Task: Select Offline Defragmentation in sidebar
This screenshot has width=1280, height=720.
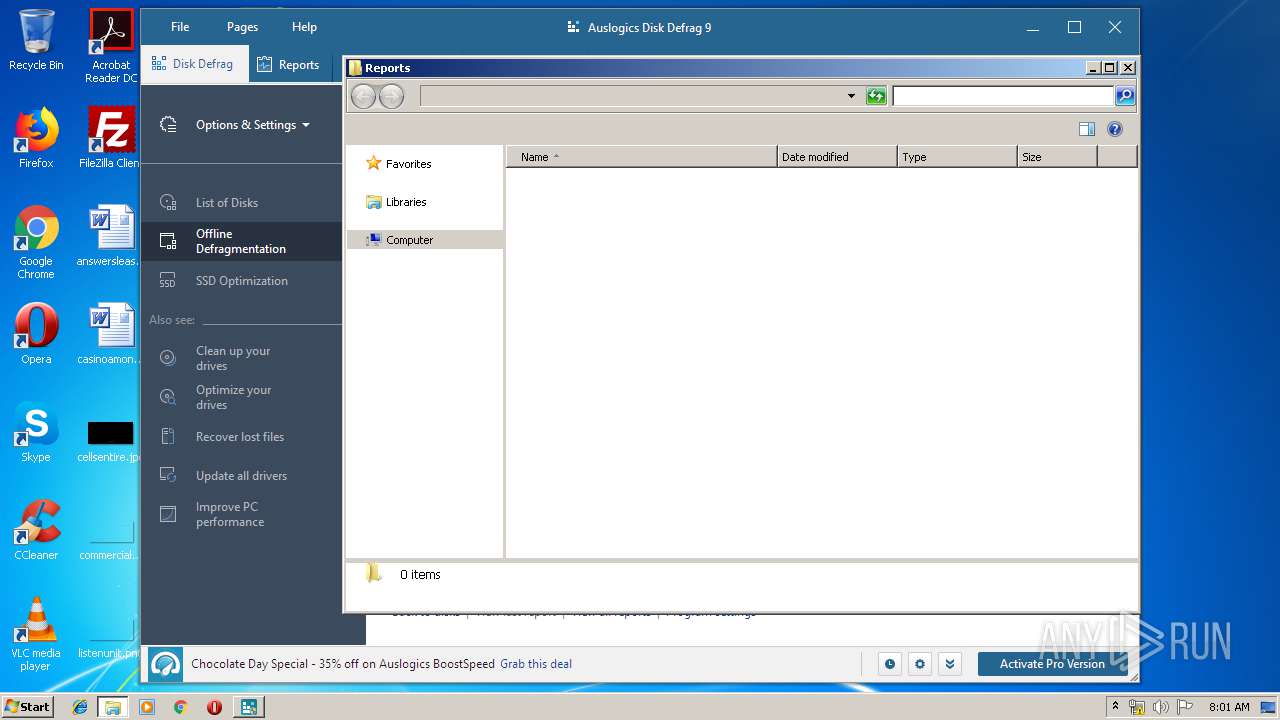Action: pyautogui.click(x=241, y=241)
